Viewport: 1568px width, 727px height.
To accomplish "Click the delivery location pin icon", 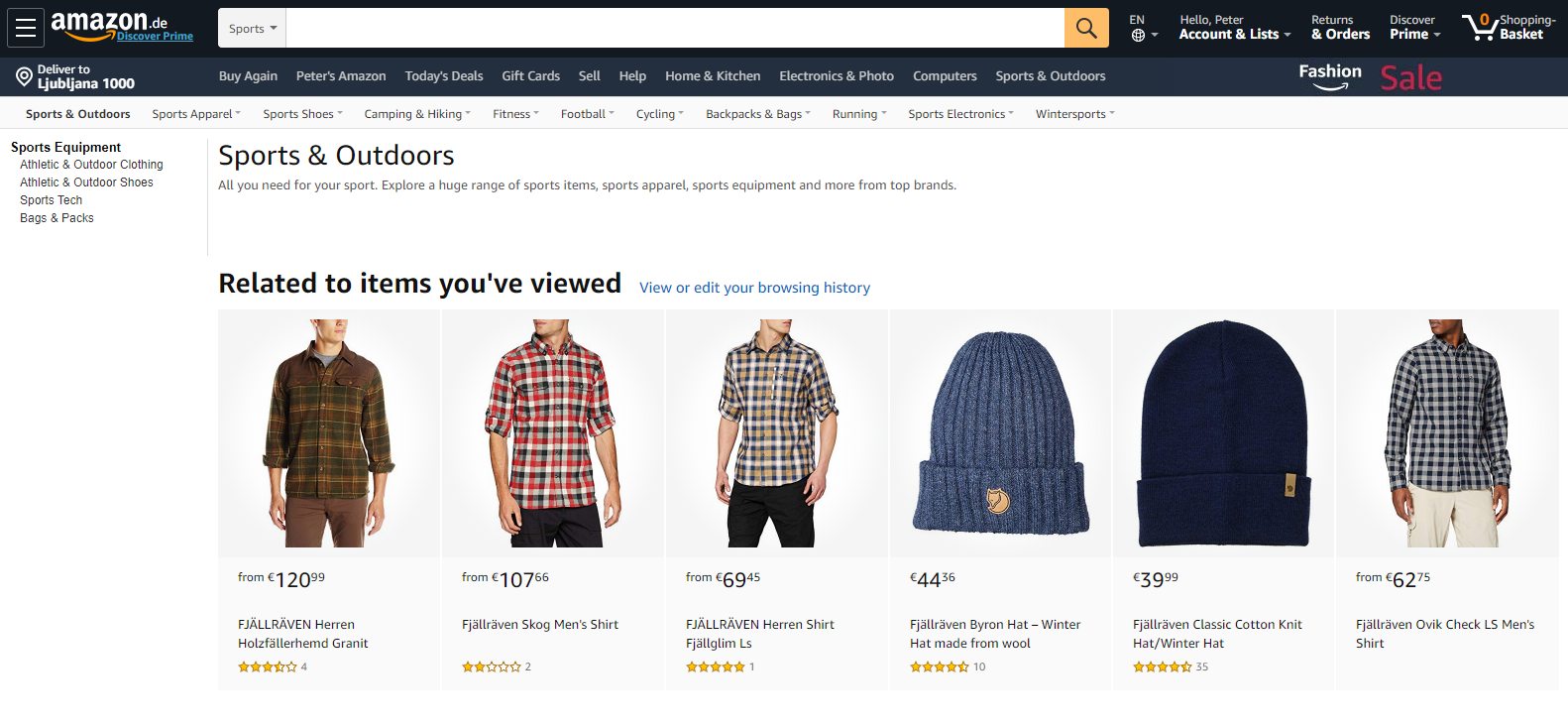I will click(x=24, y=76).
